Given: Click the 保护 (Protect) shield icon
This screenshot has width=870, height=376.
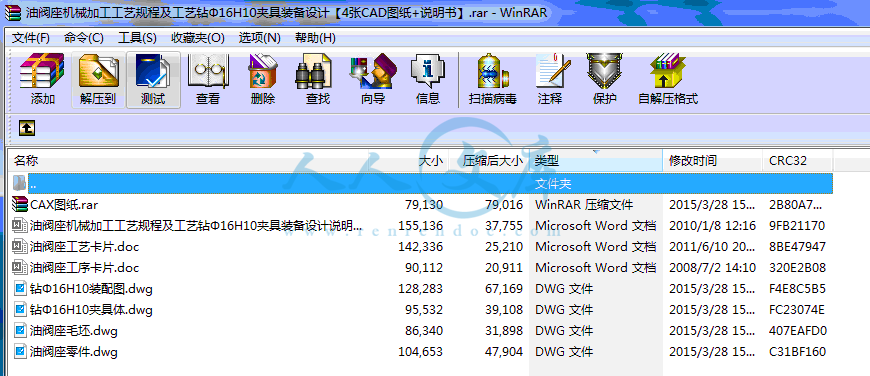Looking at the screenshot, I should pyautogui.click(x=604, y=71).
